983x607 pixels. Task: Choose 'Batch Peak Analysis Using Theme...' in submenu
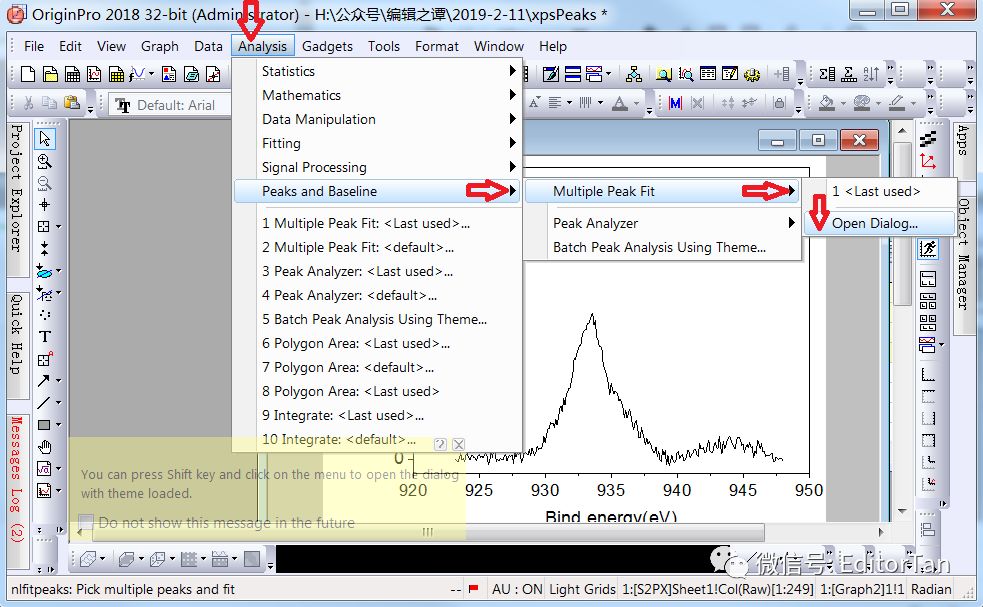point(663,247)
